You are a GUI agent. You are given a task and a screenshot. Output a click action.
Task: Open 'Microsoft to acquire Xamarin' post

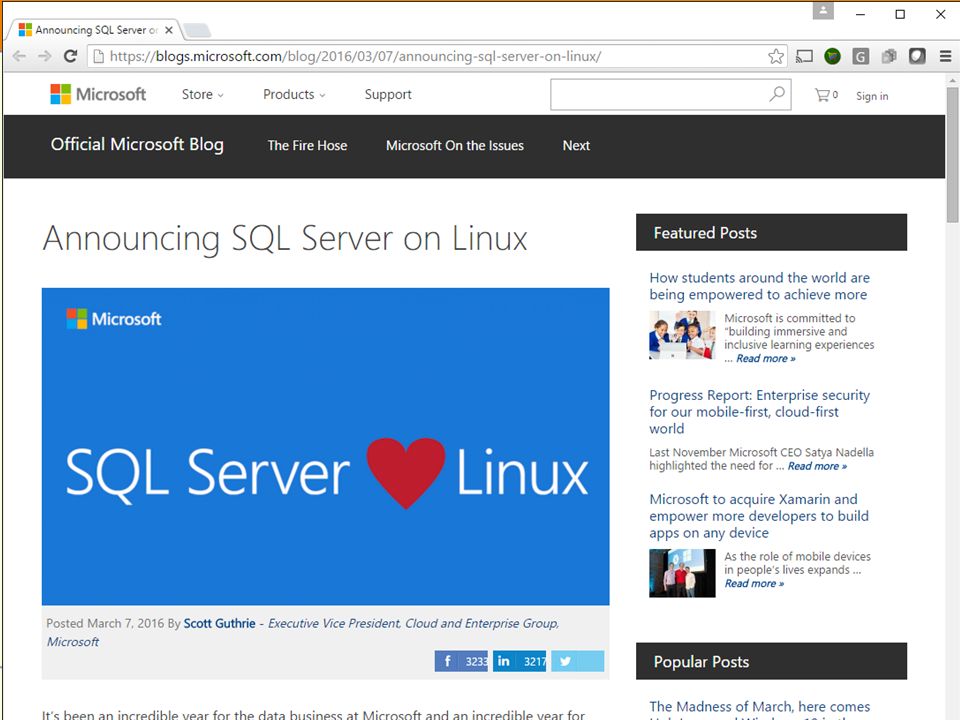759,516
